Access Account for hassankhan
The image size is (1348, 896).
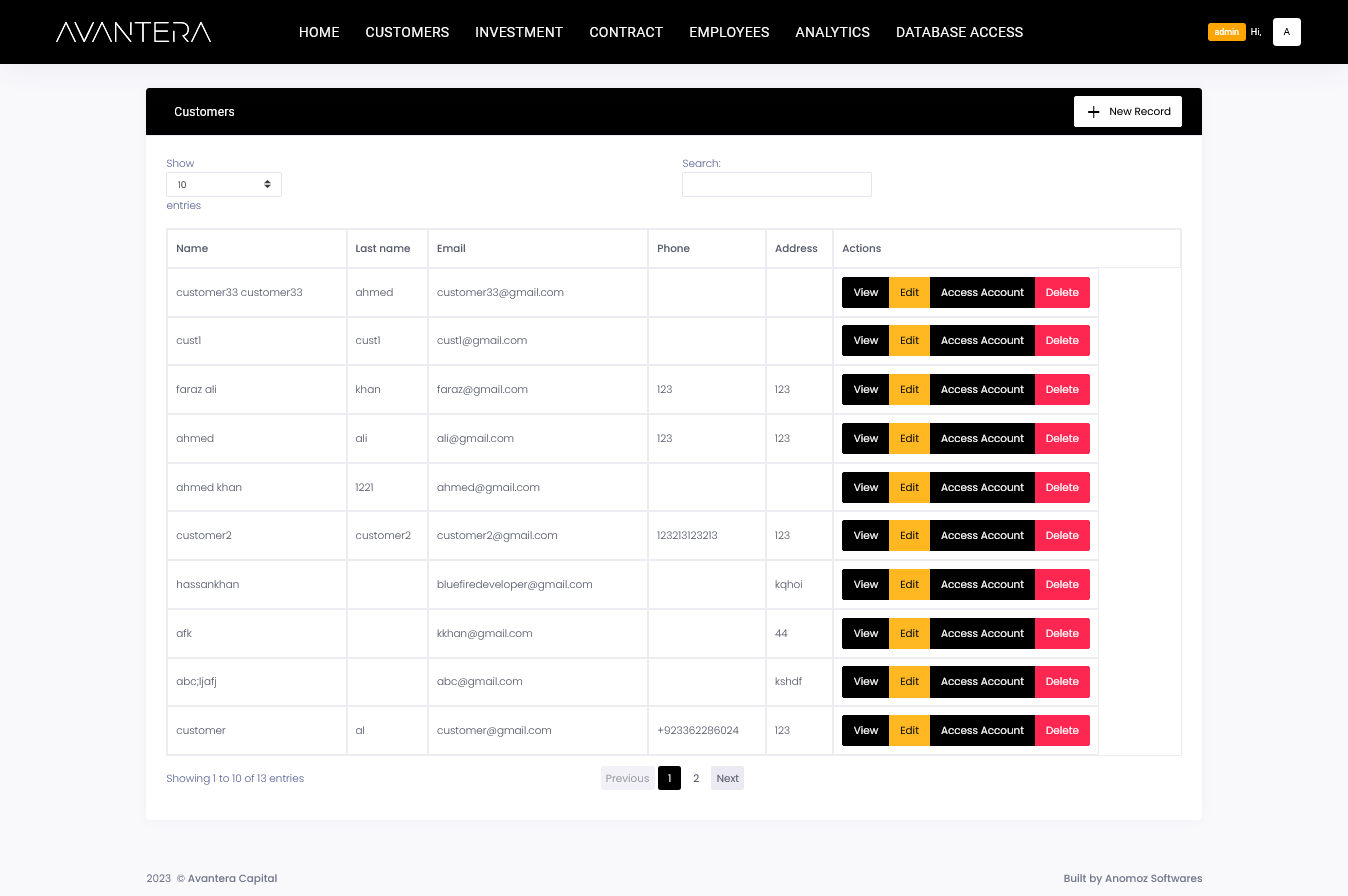point(982,585)
